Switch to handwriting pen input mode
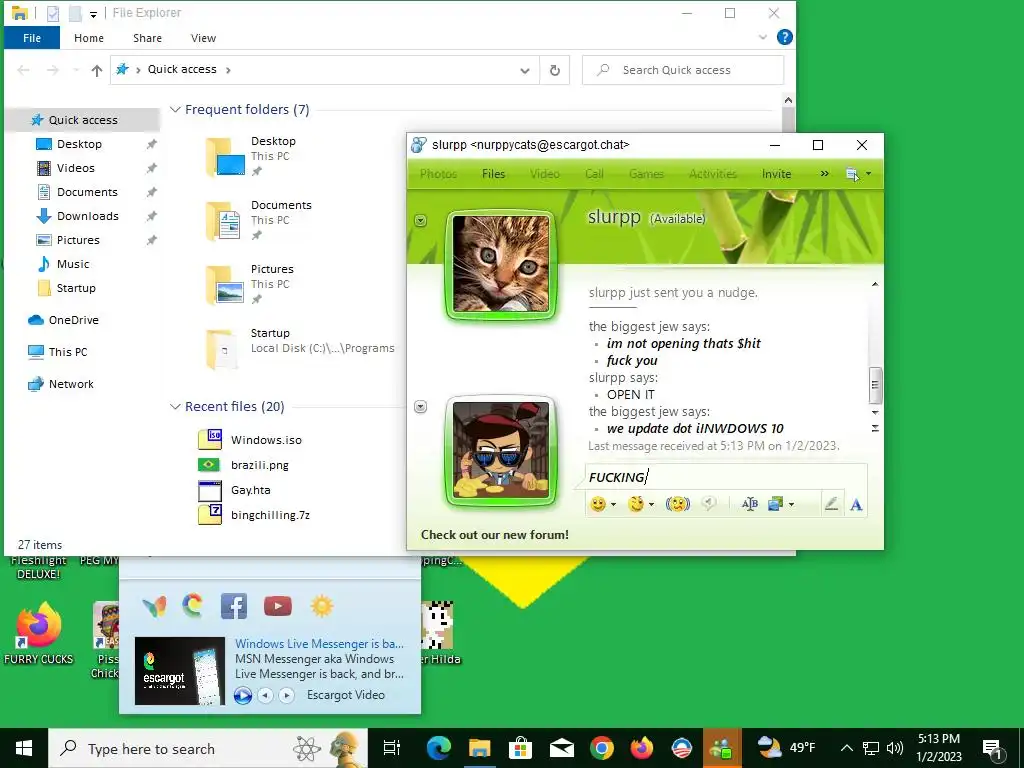This screenshot has height=768, width=1024. pos(831,504)
